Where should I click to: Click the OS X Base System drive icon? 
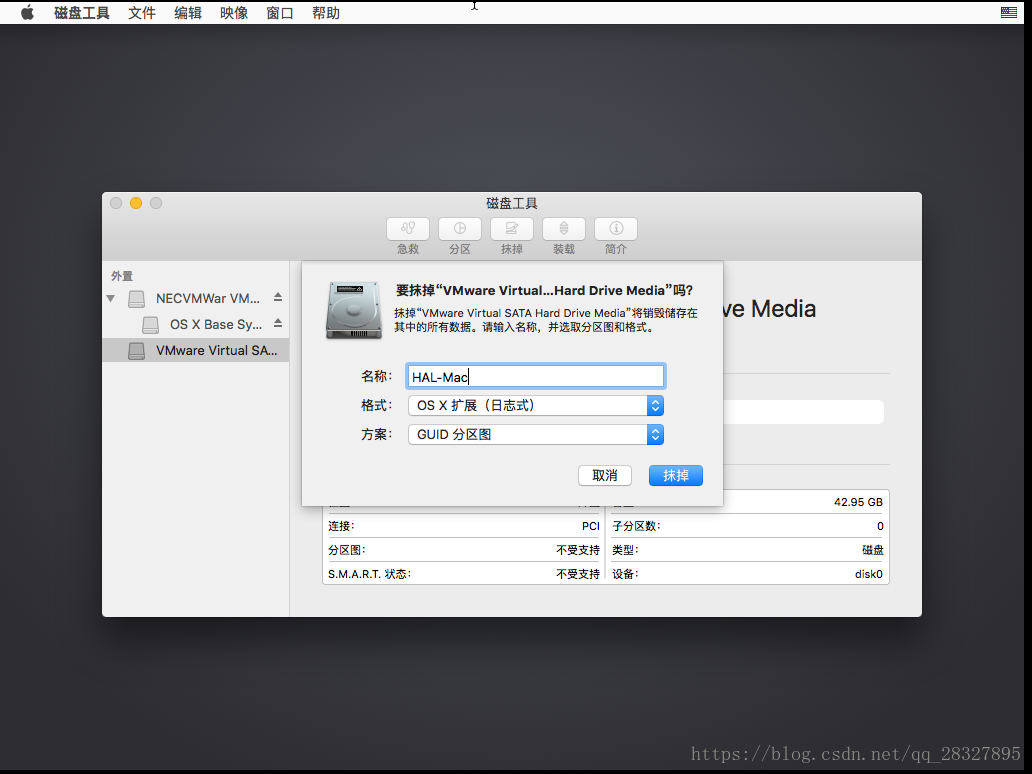pos(150,324)
